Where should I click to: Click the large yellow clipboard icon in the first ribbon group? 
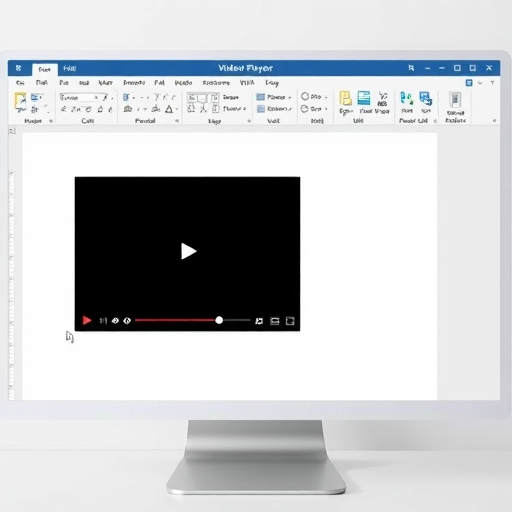click(x=20, y=101)
